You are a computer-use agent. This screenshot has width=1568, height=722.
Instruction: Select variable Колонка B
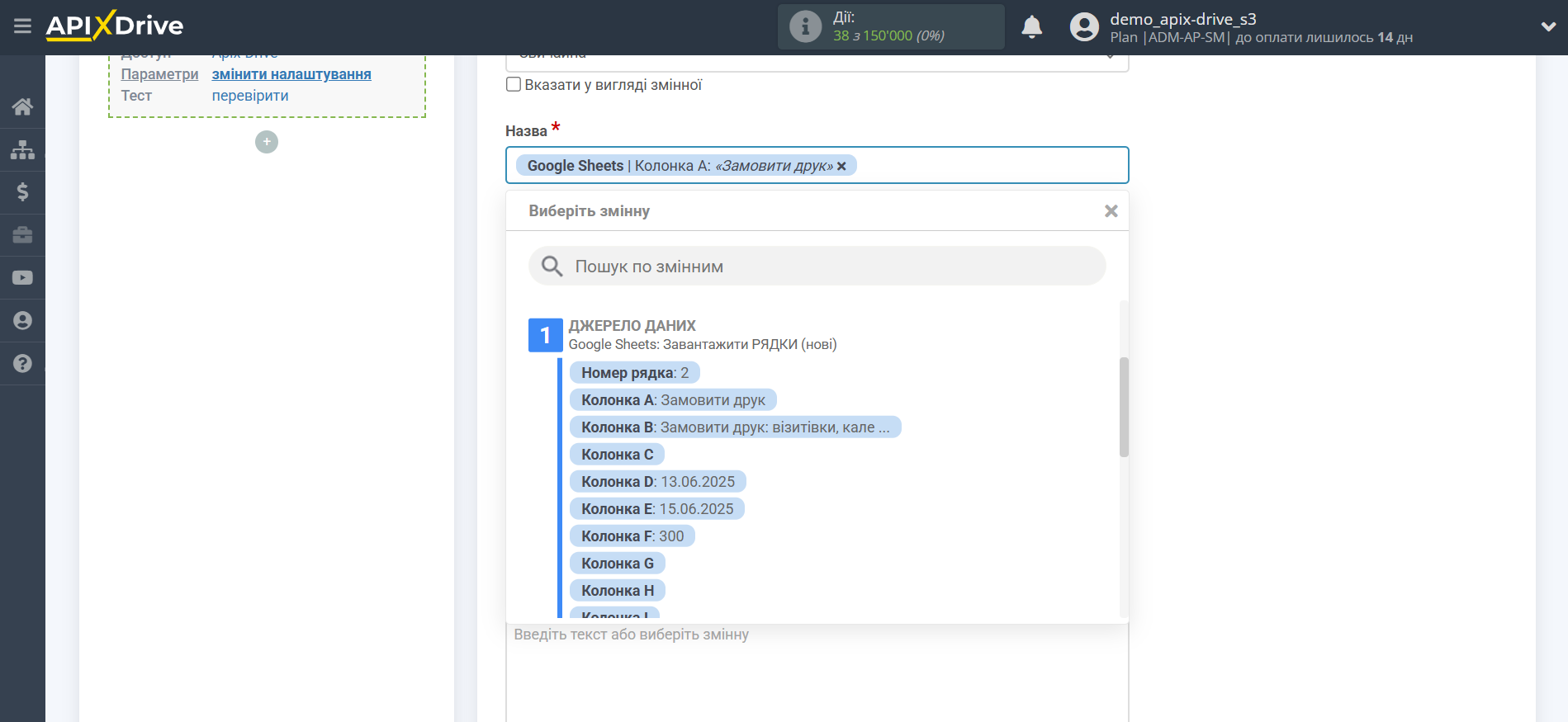[735, 427]
